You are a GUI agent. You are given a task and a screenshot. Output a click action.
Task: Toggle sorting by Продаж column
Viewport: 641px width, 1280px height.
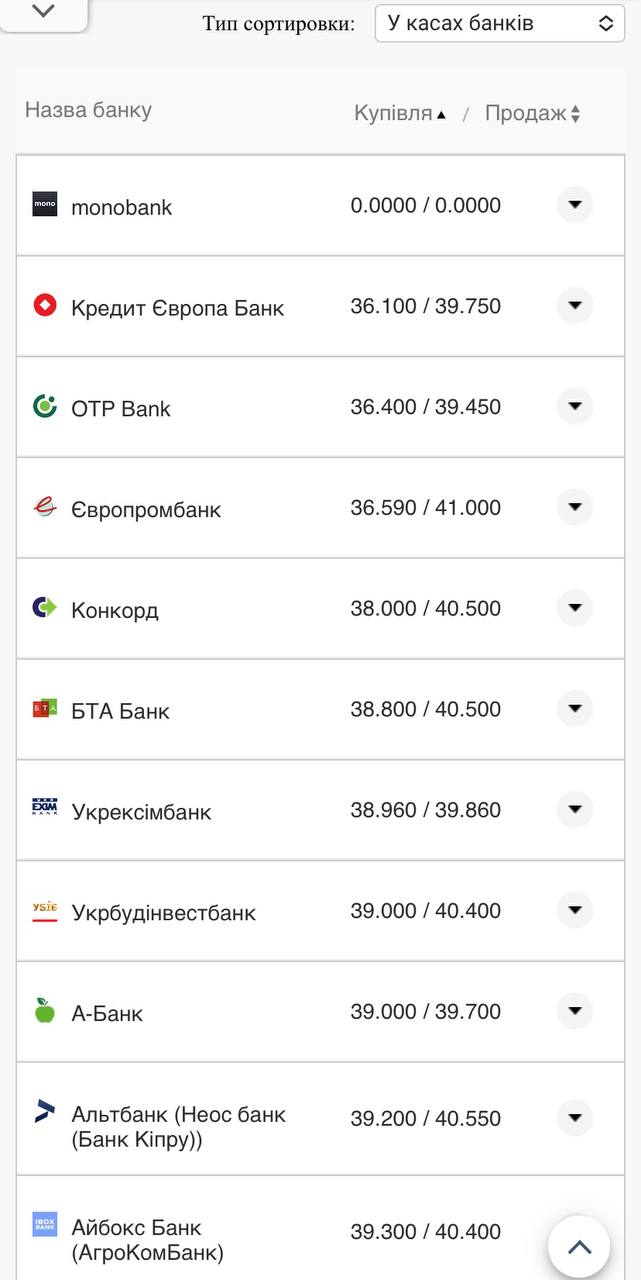(531, 113)
